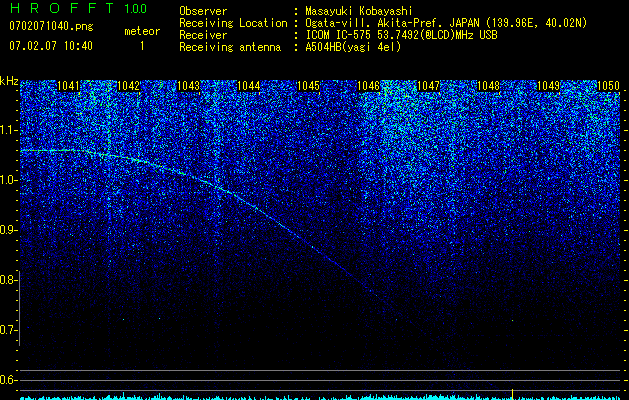
Task: Click the 0.7 kHz axis label
Action: coord(8,330)
